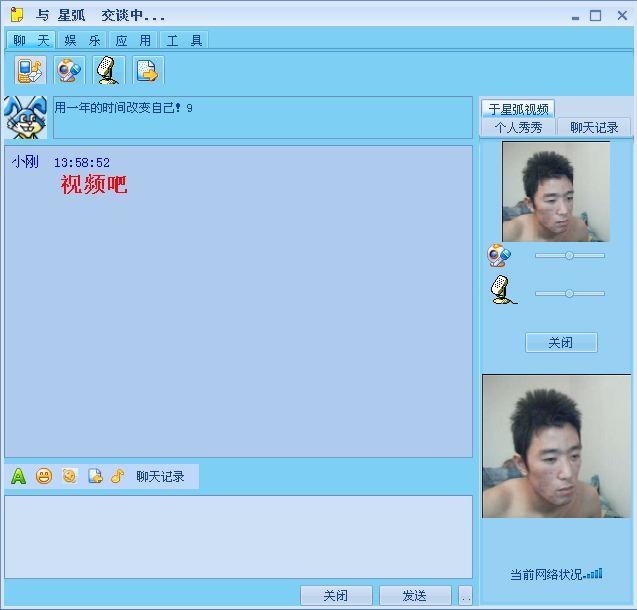Click the remote video feed thumbnail
The image size is (637, 610).
[x=556, y=192]
